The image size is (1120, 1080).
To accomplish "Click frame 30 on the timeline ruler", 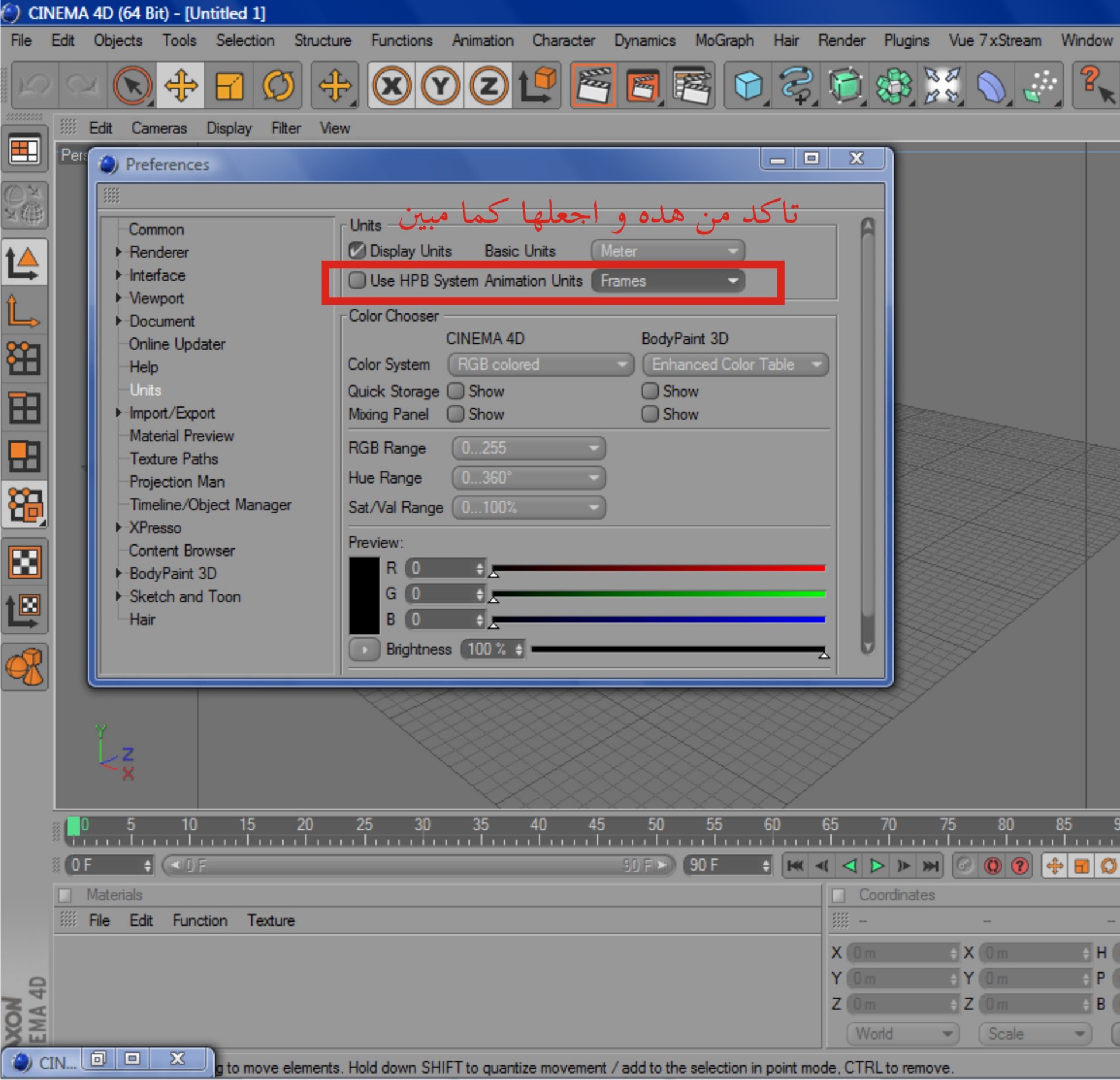I will 422,825.
